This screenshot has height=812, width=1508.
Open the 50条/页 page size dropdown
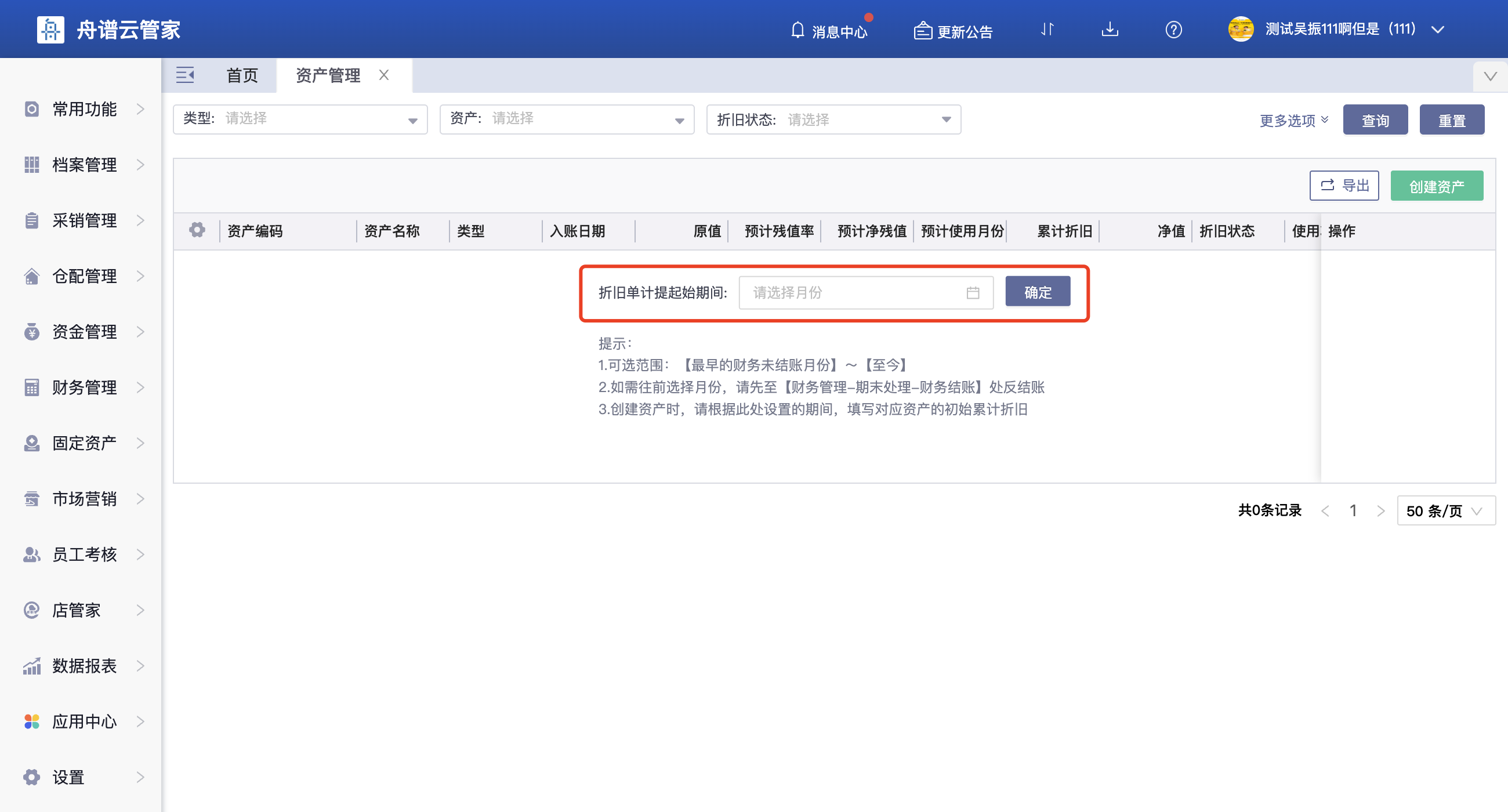tap(1445, 510)
